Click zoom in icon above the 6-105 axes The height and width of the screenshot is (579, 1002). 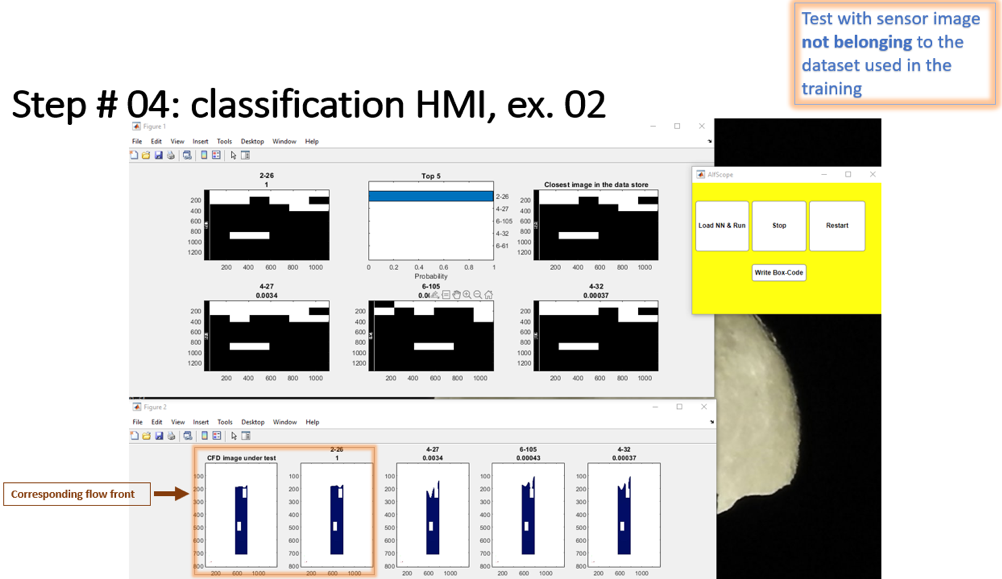point(467,295)
